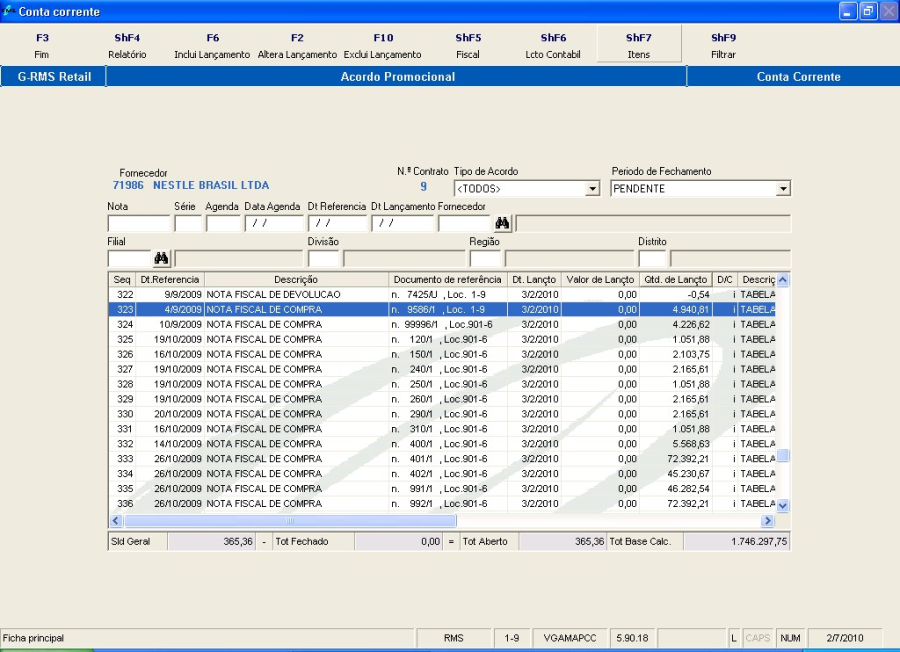Click the F3 Fim toolbar button
The image size is (900, 652).
click(x=41, y=46)
